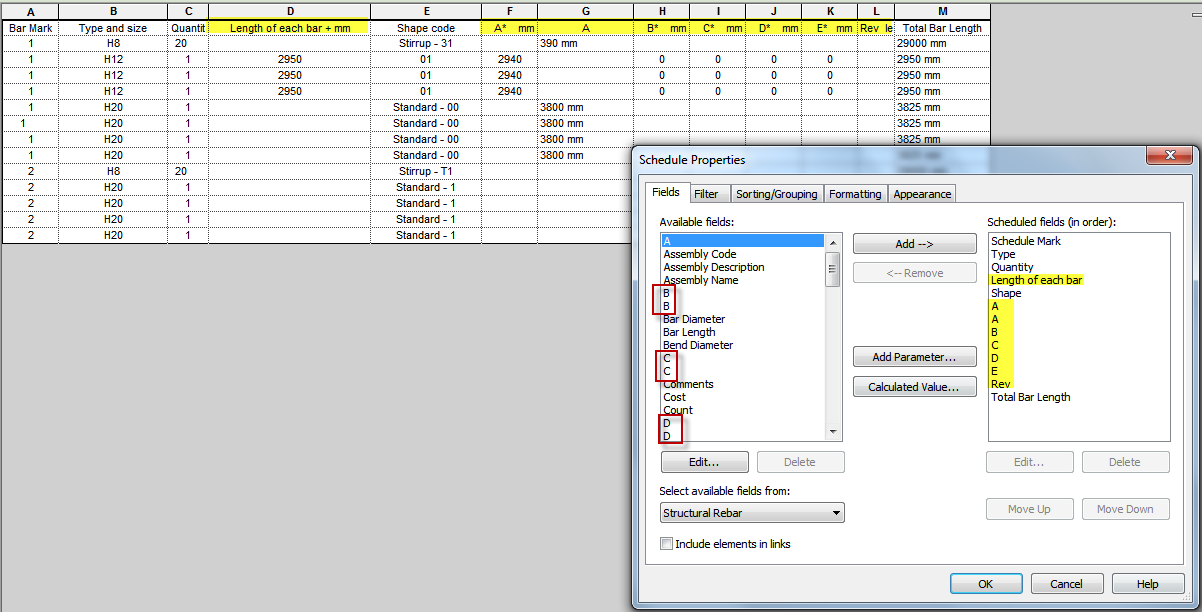Click the Add --> button
The height and width of the screenshot is (612, 1202).
(x=914, y=243)
